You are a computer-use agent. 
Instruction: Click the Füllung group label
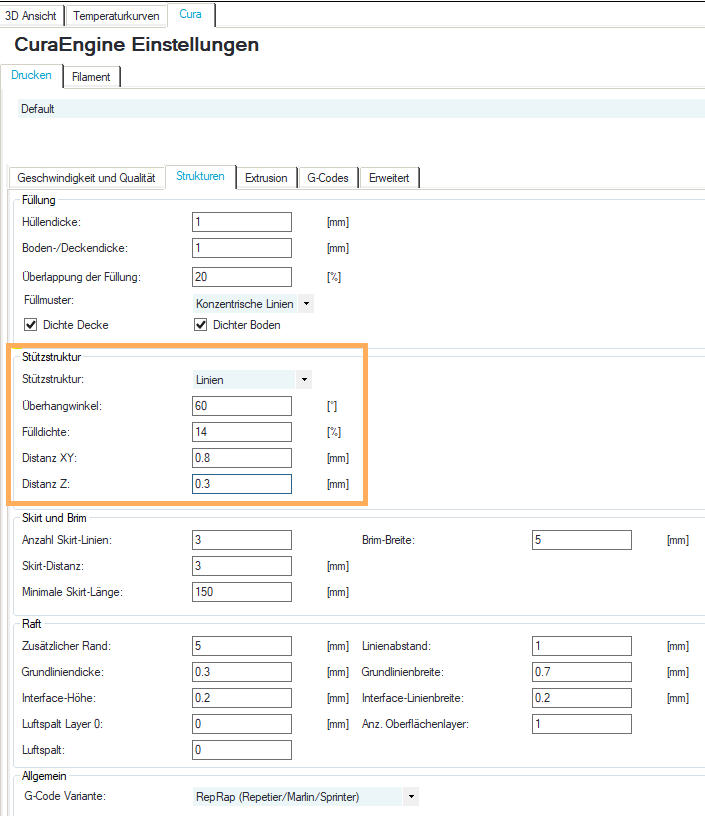point(39,200)
